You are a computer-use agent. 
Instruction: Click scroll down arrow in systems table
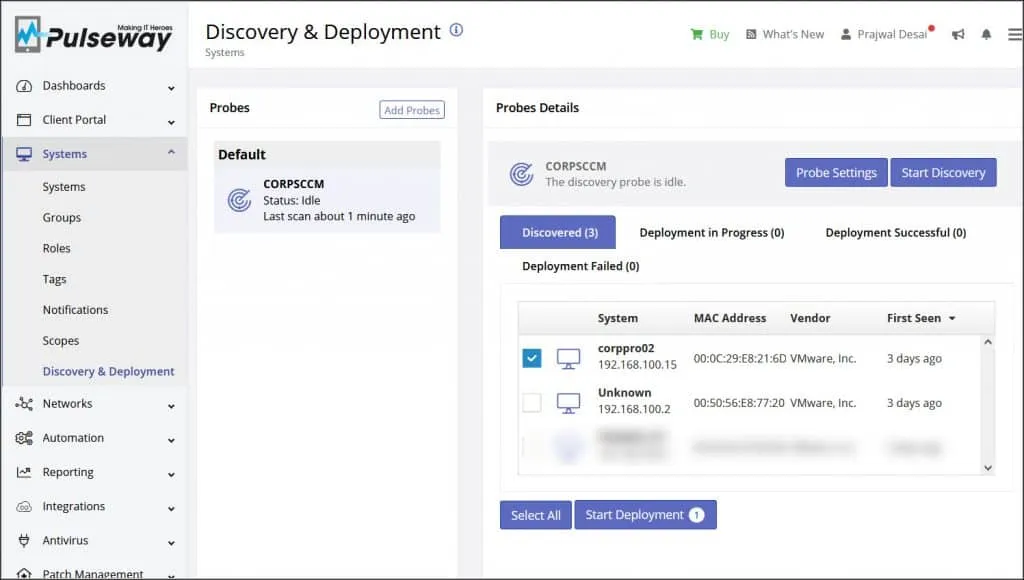click(988, 468)
